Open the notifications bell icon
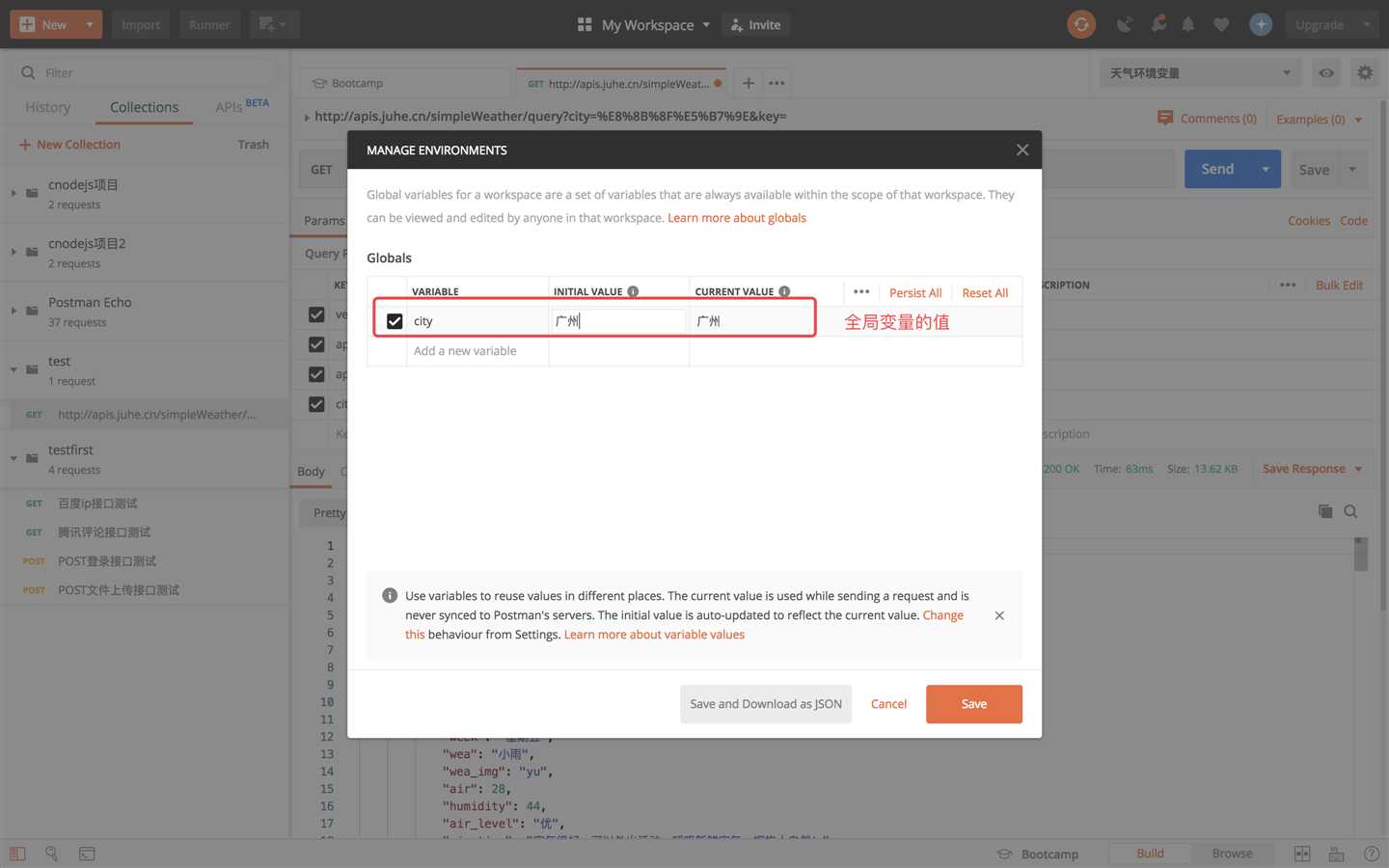The width and height of the screenshot is (1389, 868). click(x=1188, y=24)
